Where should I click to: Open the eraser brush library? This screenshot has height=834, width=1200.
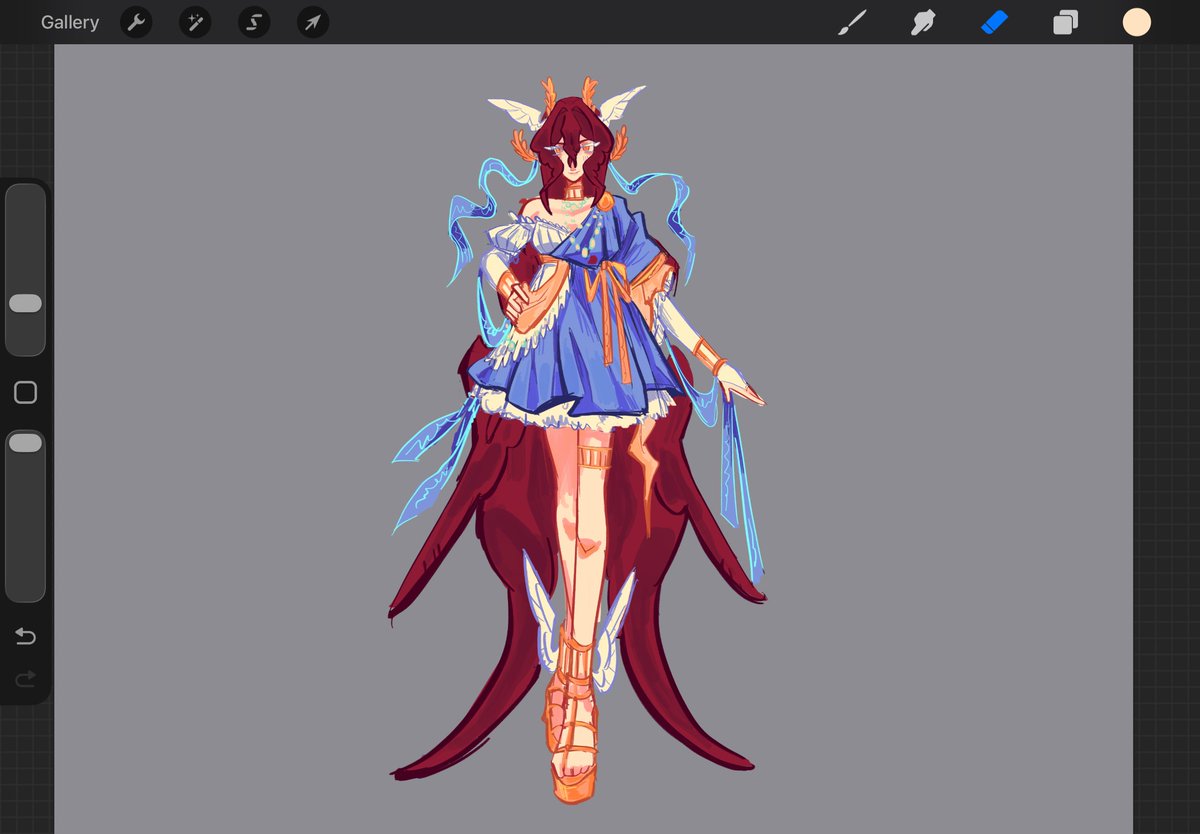point(993,22)
